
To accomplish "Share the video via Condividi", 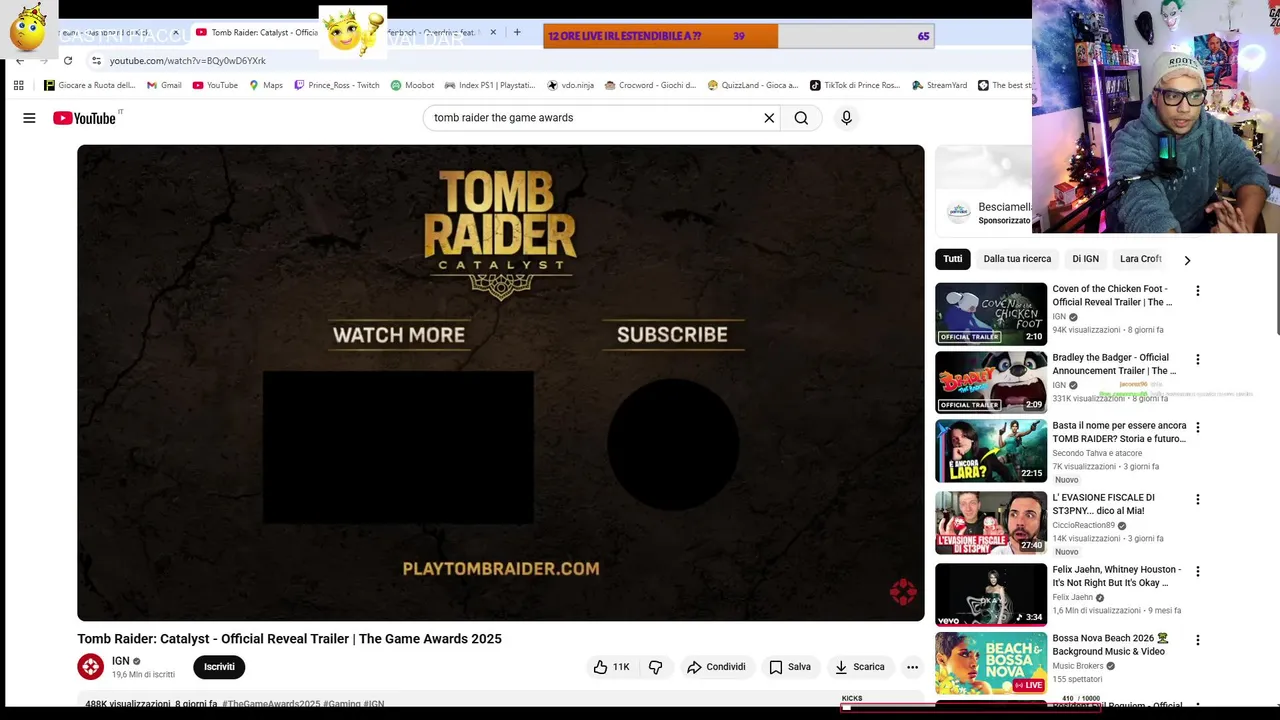I will coord(716,667).
